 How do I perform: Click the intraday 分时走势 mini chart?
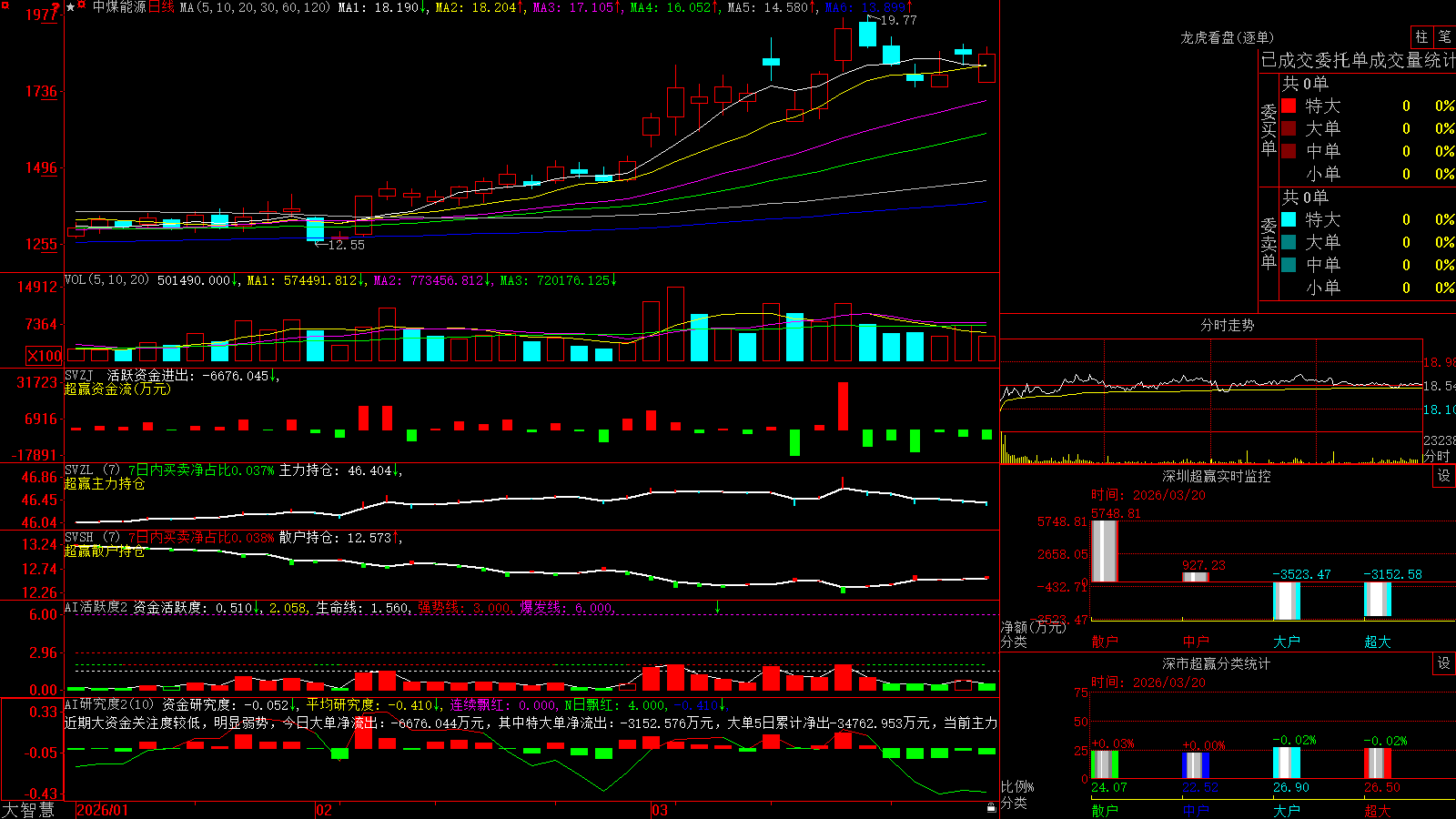click(x=1211, y=401)
